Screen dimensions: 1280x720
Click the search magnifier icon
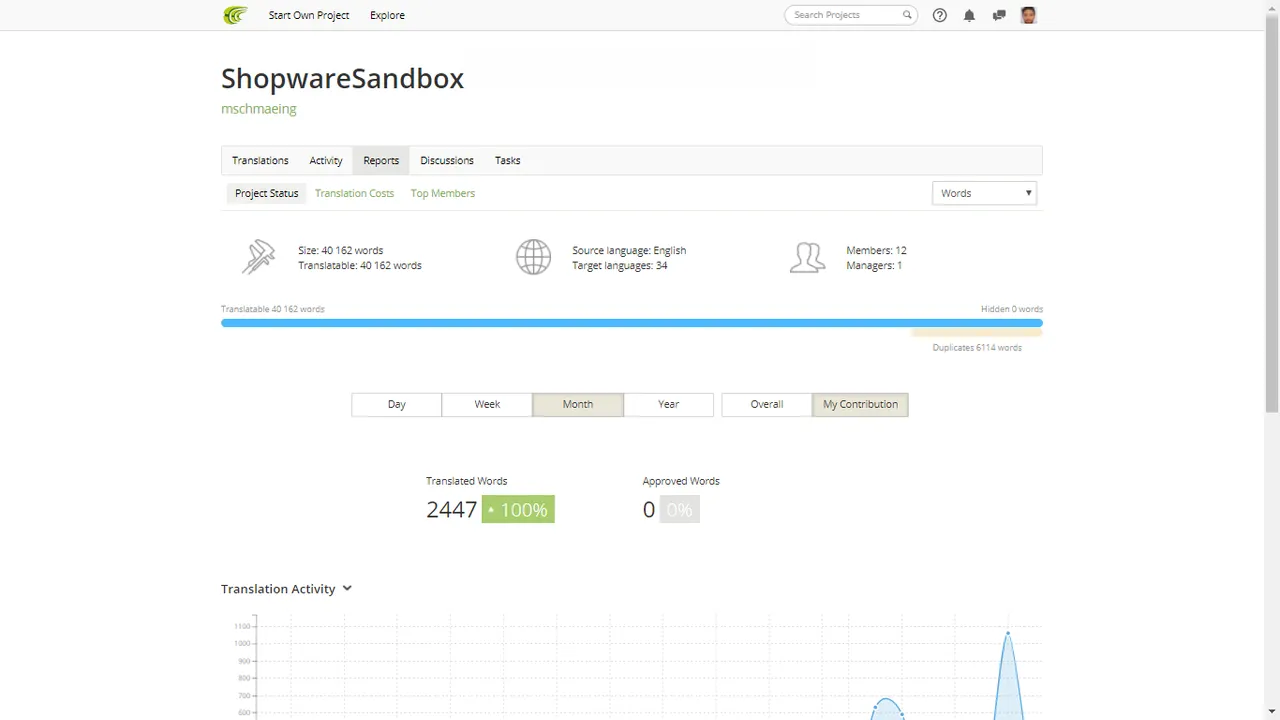coord(907,15)
